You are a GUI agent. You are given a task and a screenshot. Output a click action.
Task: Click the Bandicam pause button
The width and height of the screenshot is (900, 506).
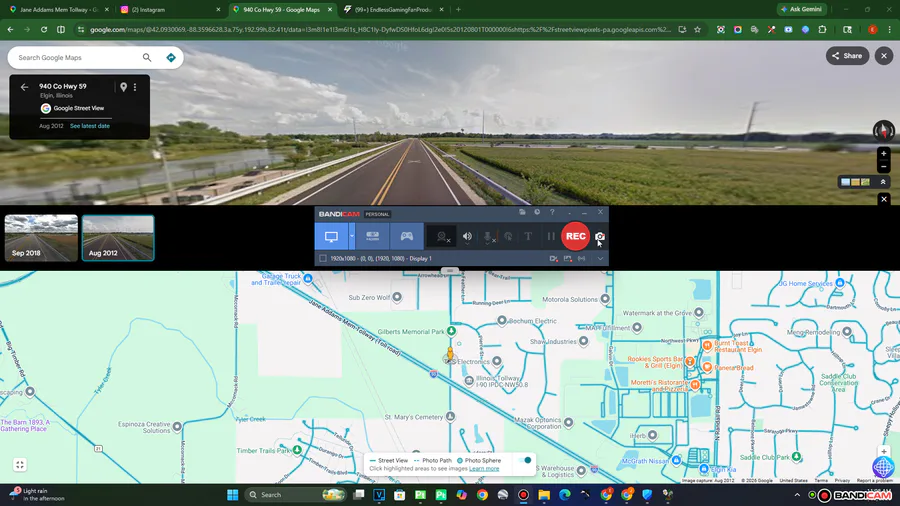tap(551, 236)
